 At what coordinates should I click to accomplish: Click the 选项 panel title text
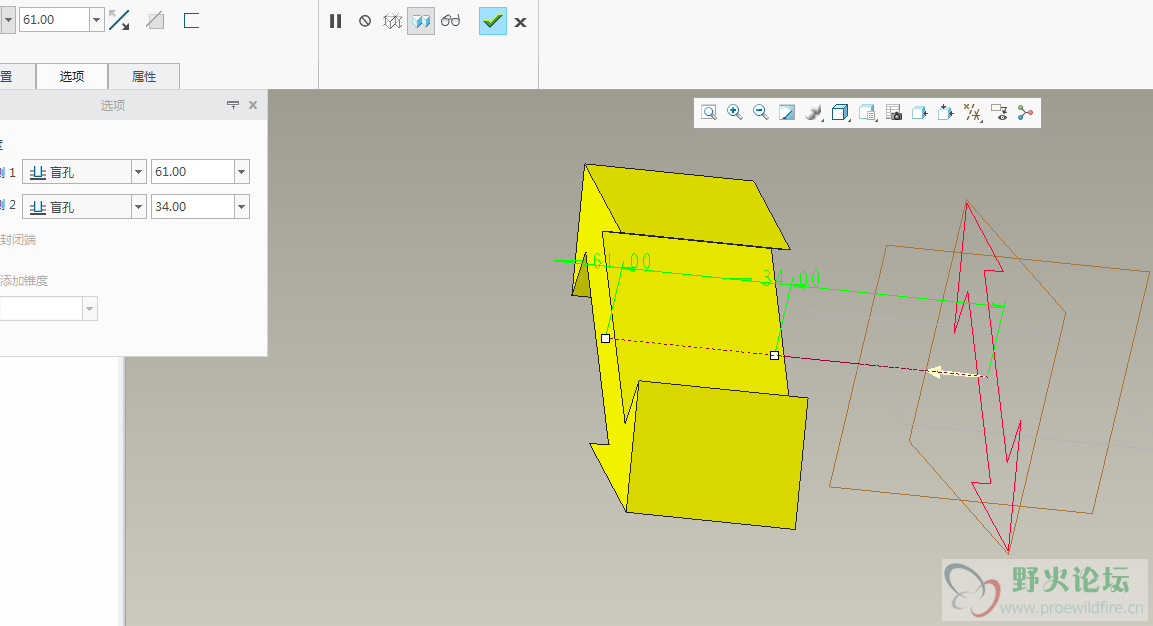(113, 105)
